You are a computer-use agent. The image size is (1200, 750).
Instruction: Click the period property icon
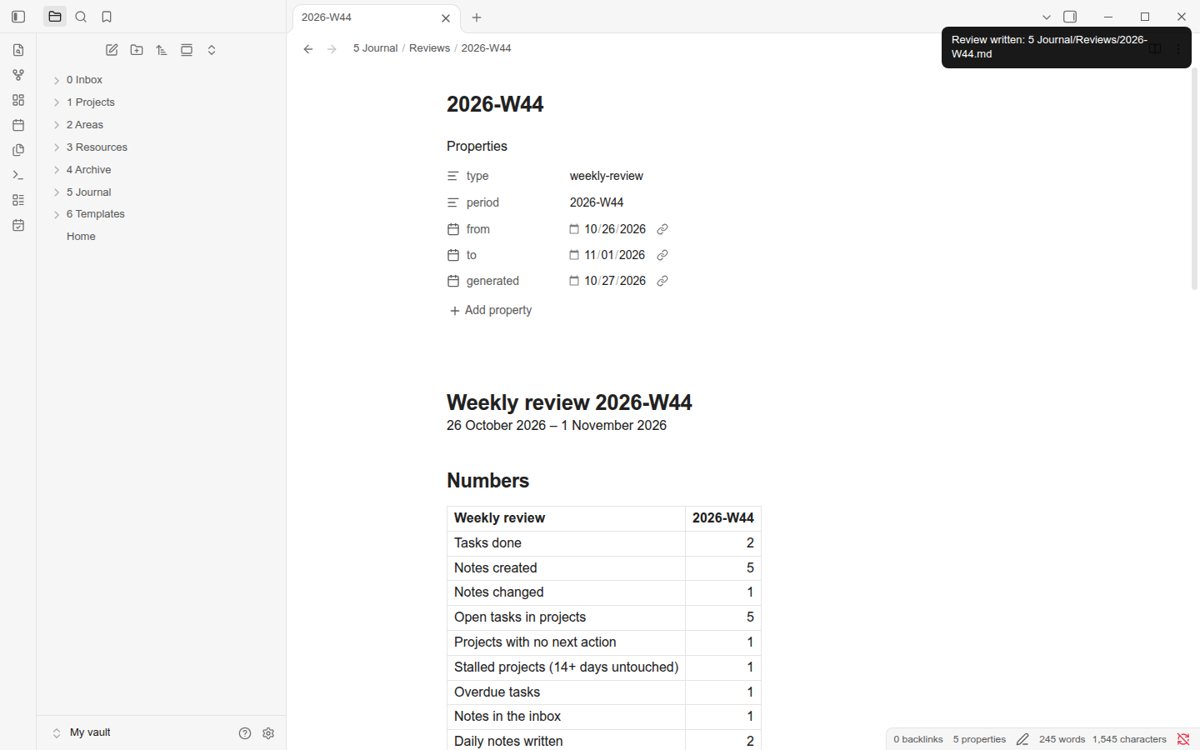pos(453,202)
